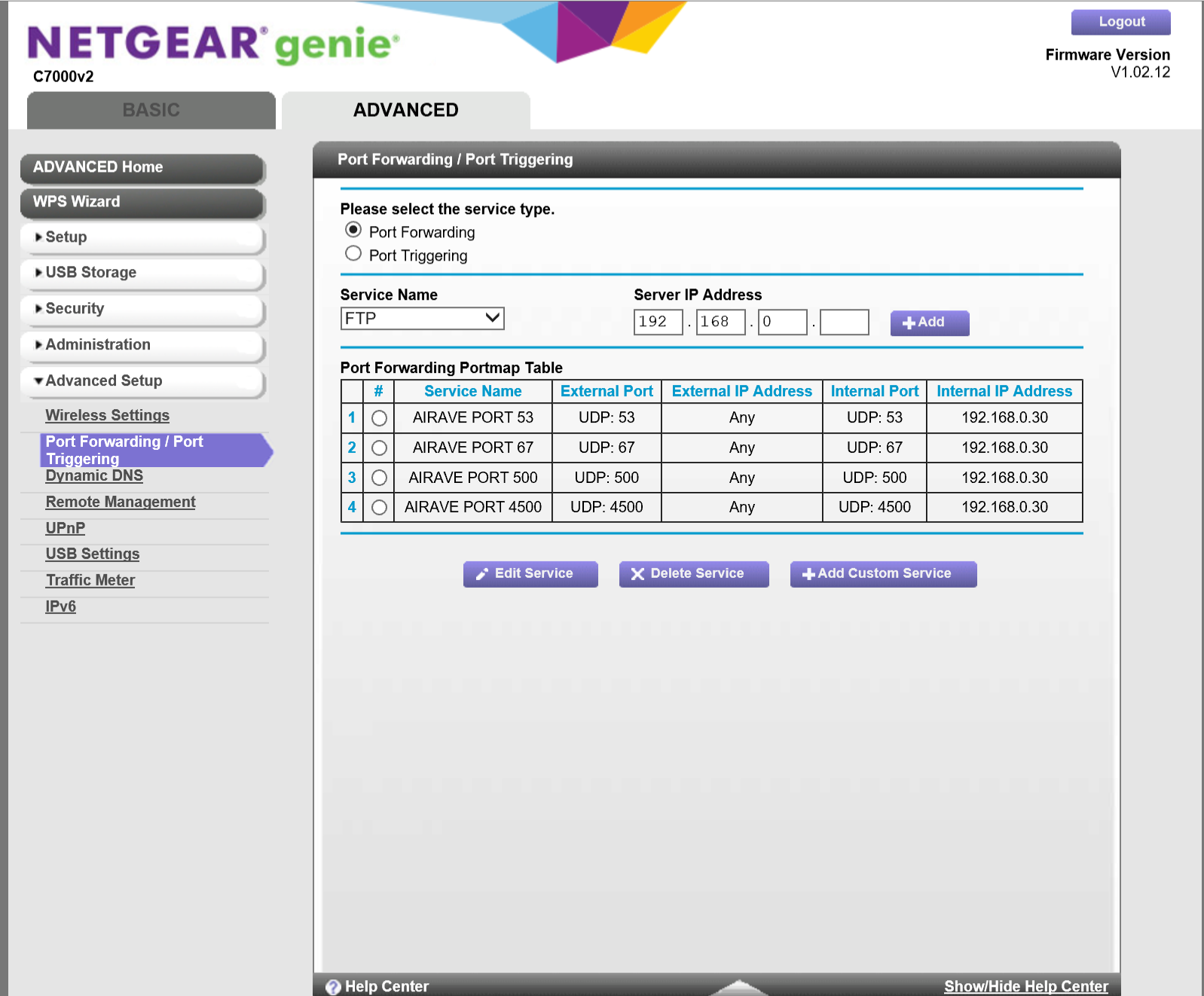The height and width of the screenshot is (996, 1204).
Task: Select the AIRAVE PORT 53 row radio
Action: (379, 418)
